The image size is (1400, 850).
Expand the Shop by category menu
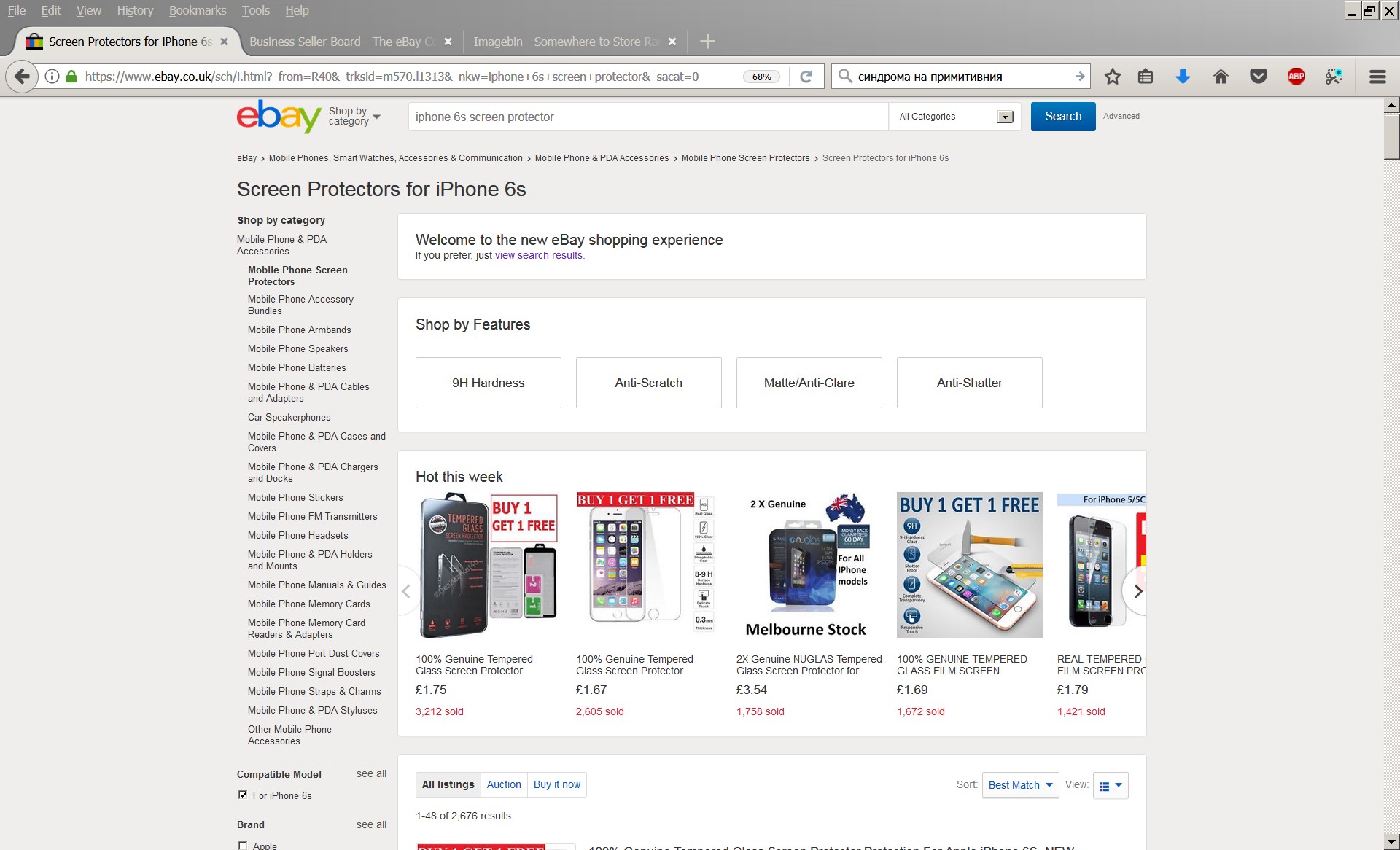click(354, 116)
